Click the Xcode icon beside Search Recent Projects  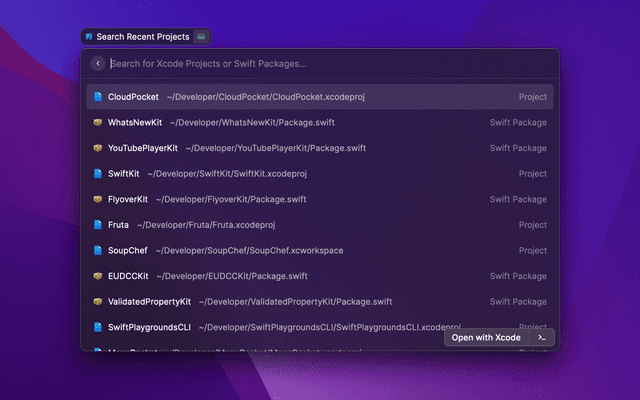pos(89,37)
